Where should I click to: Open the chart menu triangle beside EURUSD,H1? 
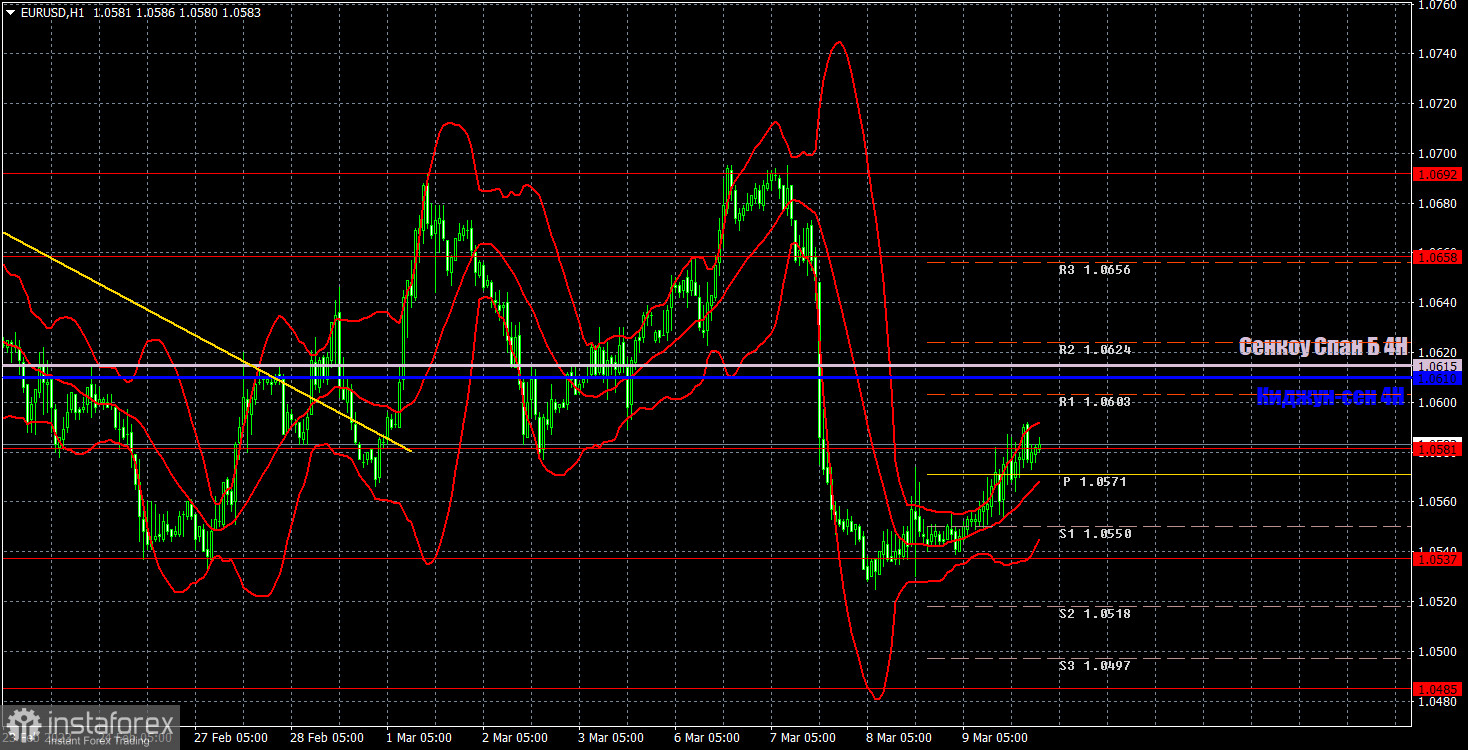[10, 11]
